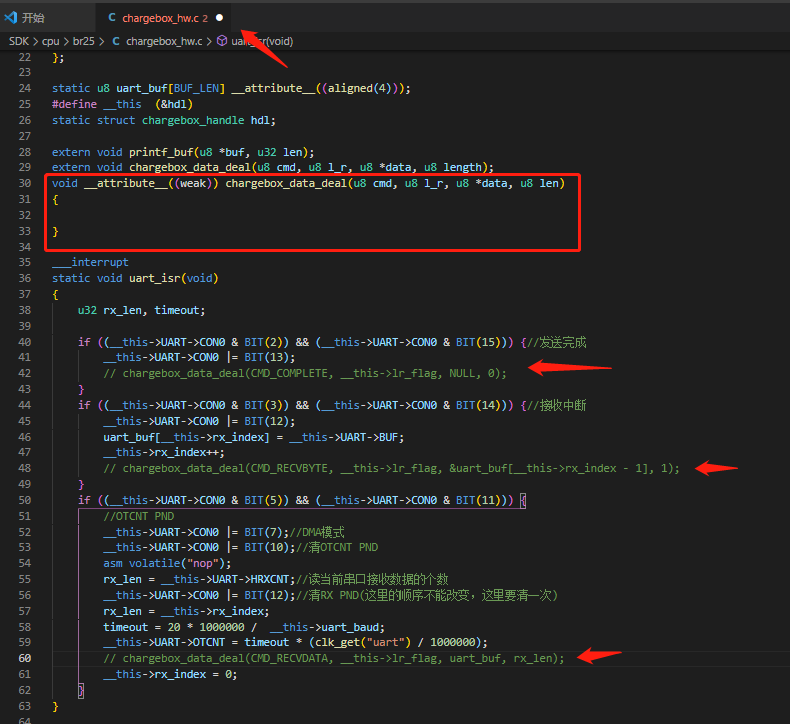The image size is (790, 724).
Task: Click '#define __this' on line 25
Action: (97, 104)
